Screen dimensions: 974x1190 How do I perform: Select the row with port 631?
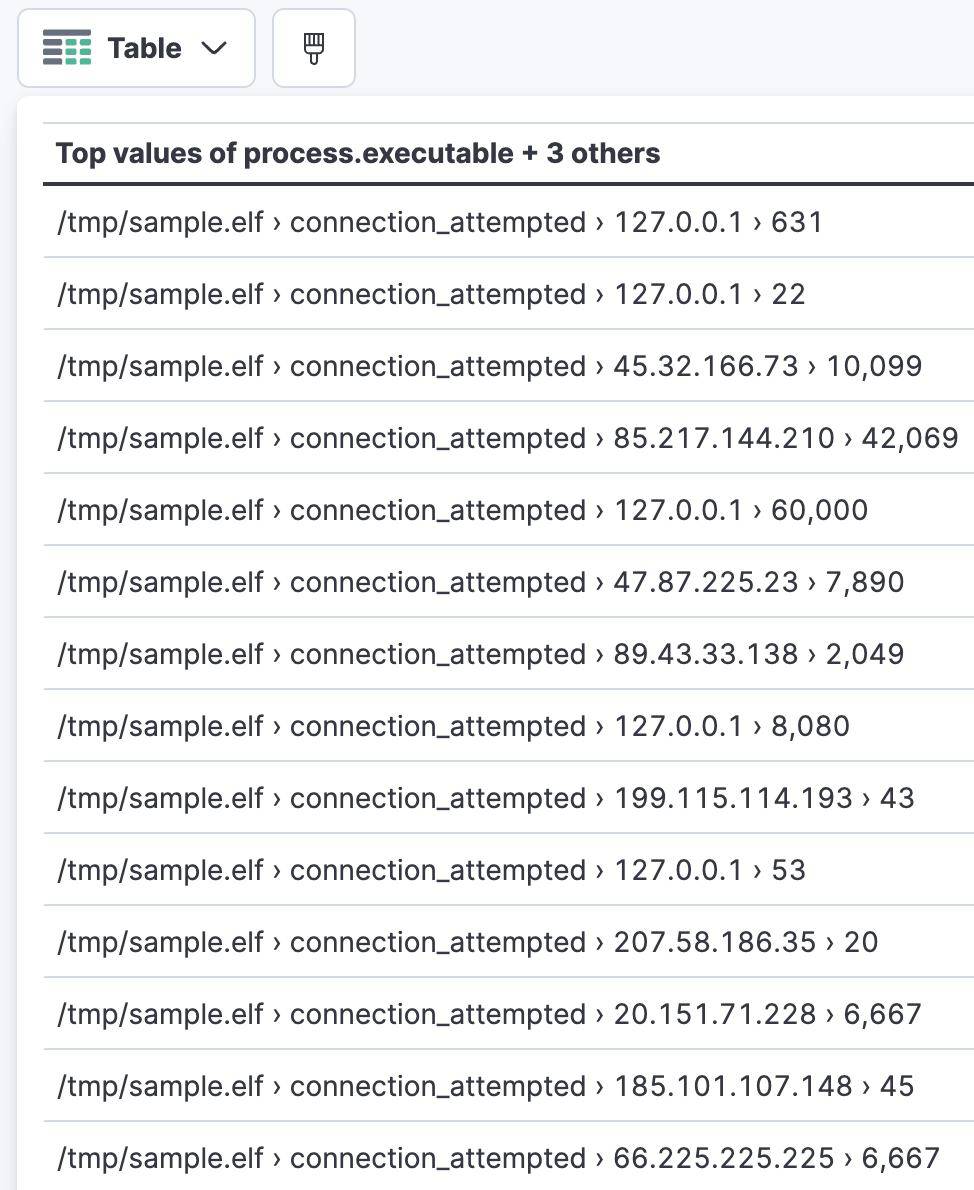pyautogui.click(x=440, y=222)
